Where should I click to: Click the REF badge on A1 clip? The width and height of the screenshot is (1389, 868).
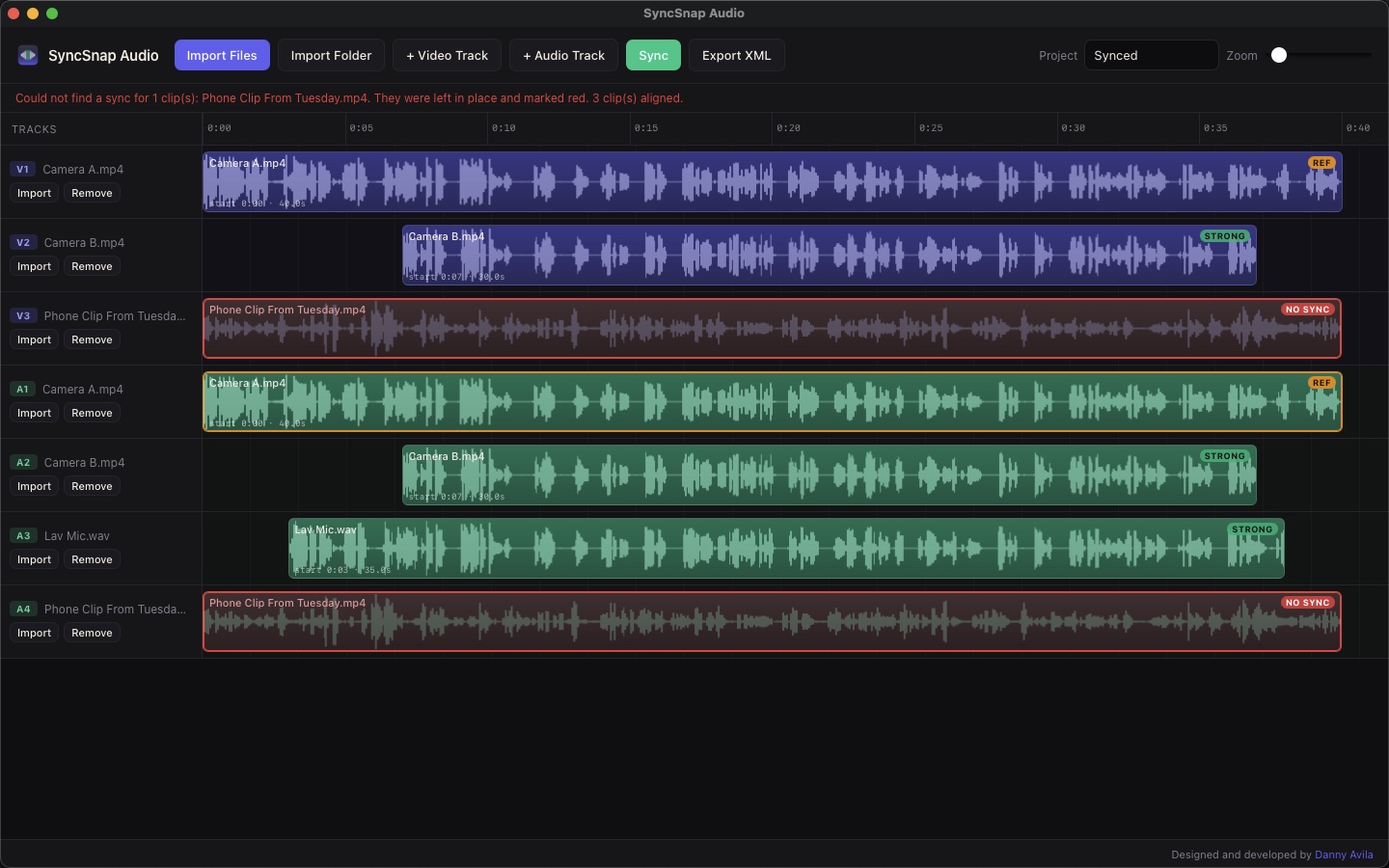tap(1321, 383)
